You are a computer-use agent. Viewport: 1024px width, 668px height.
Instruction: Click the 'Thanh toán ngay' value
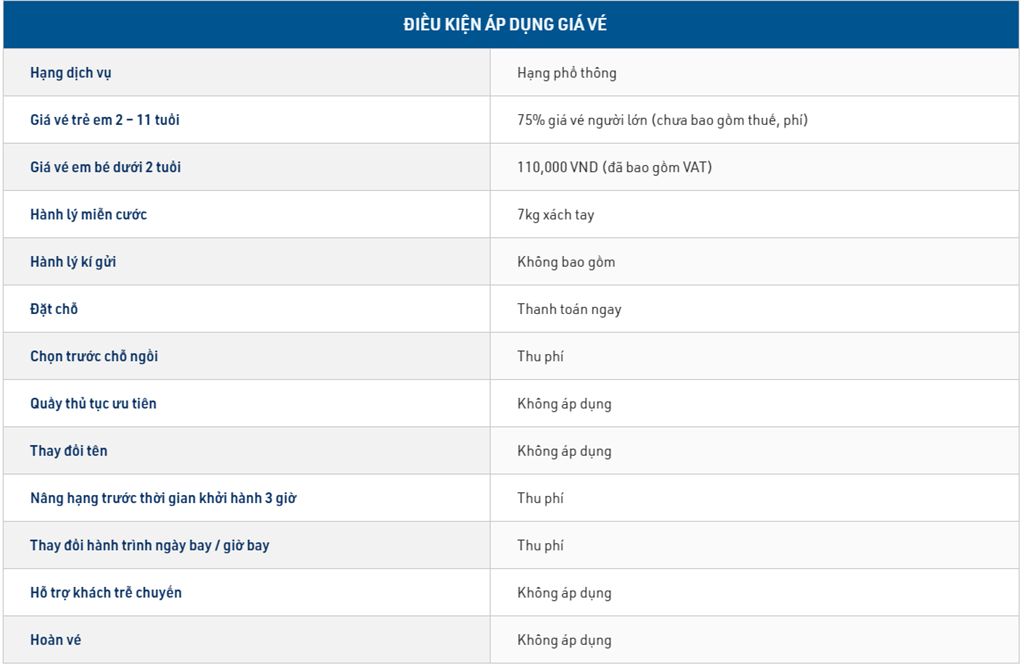coord(569,309)
